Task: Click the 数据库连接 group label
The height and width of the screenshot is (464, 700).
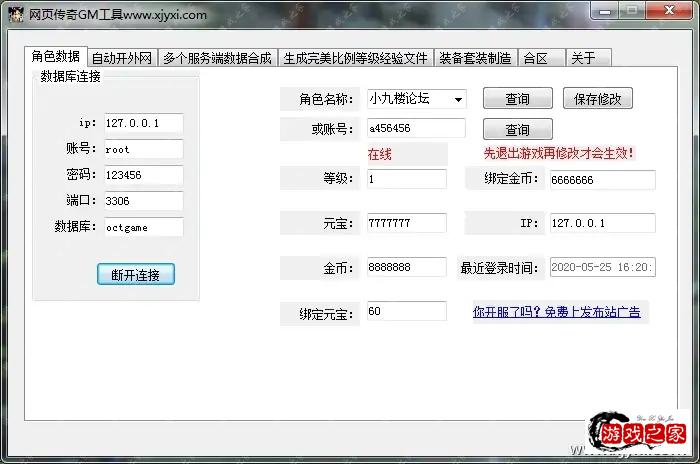Action: pos(71,76)
